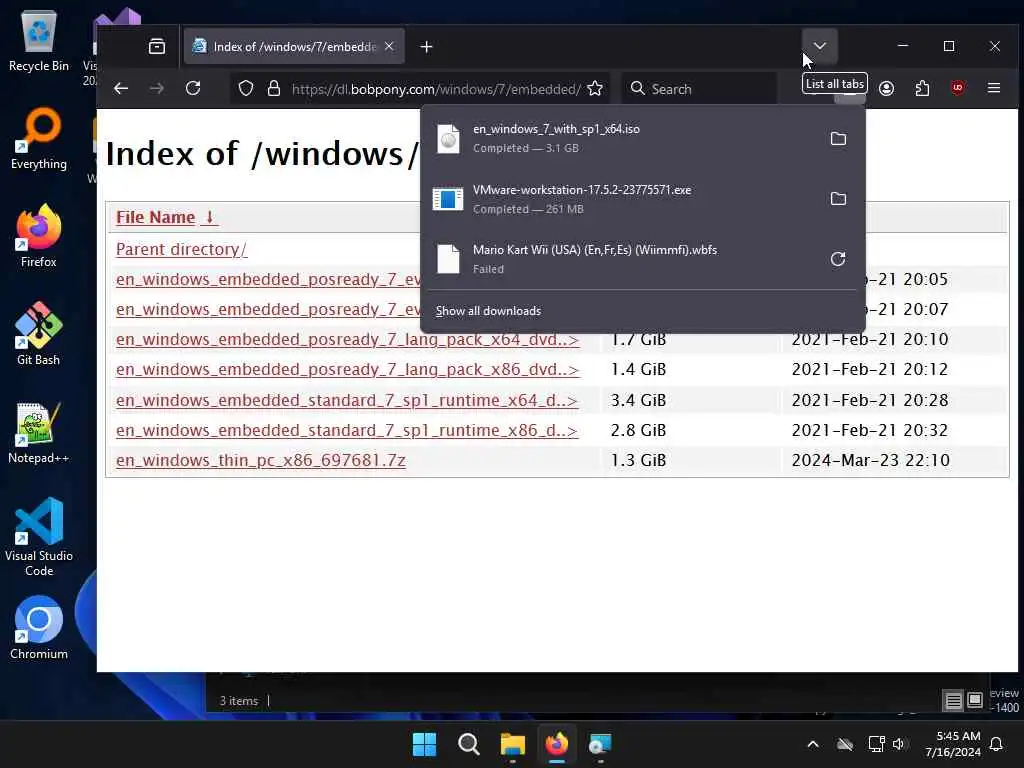1024x768 pixels.
Task: Open Chromium desktop shortcut
Action: tap(39, 628)
